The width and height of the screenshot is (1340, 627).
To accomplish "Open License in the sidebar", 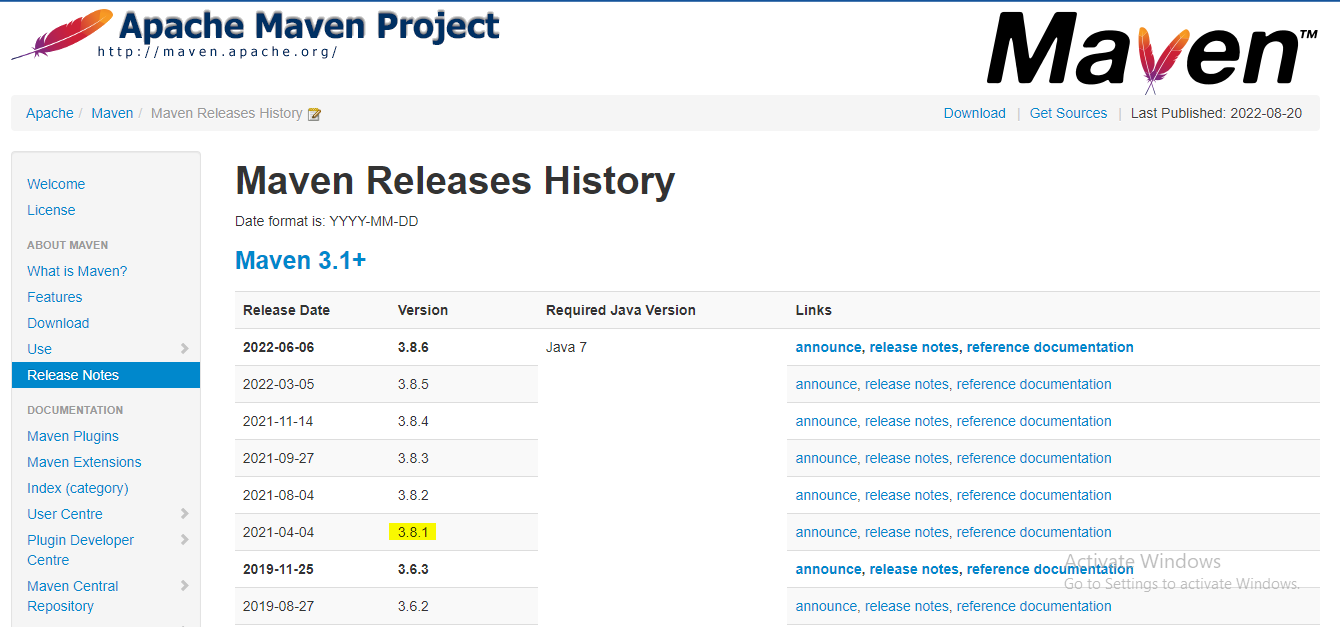I will tap(51, 210).
